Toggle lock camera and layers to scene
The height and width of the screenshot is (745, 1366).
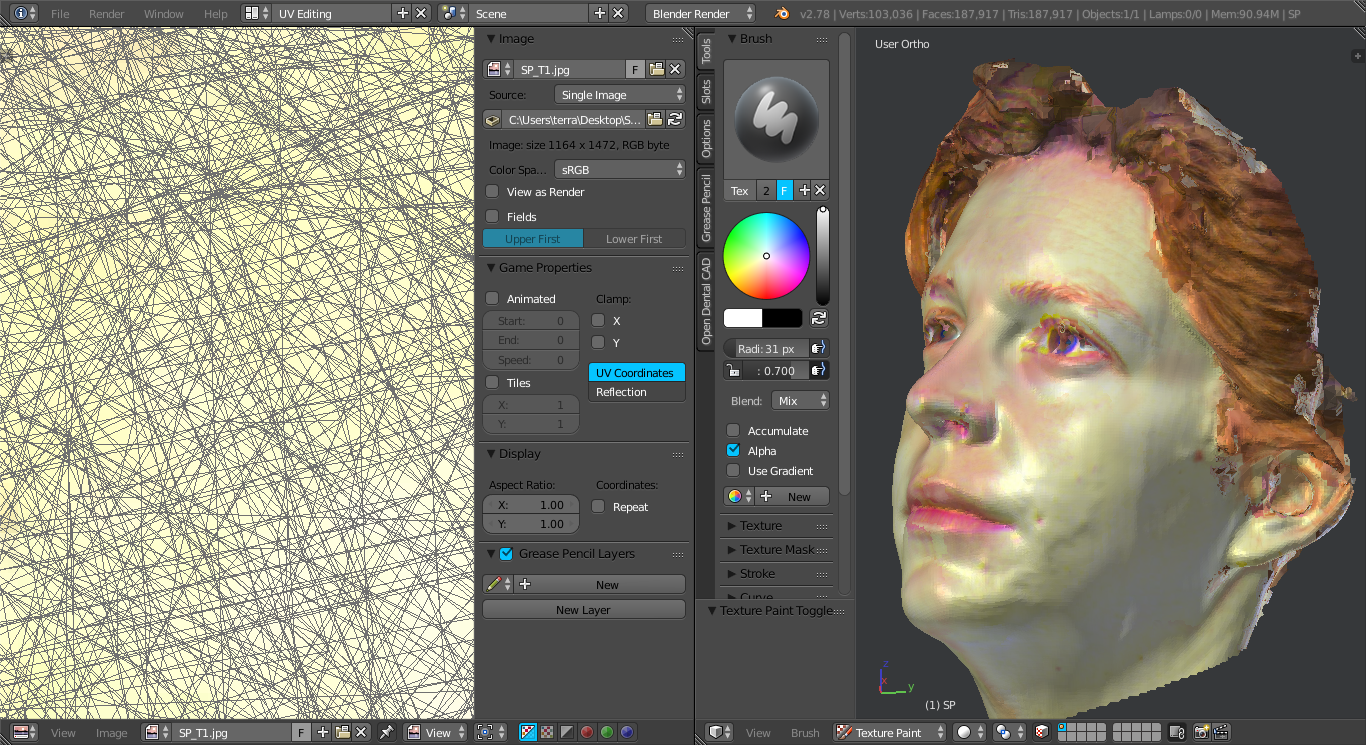click(x=1177, y=733)
